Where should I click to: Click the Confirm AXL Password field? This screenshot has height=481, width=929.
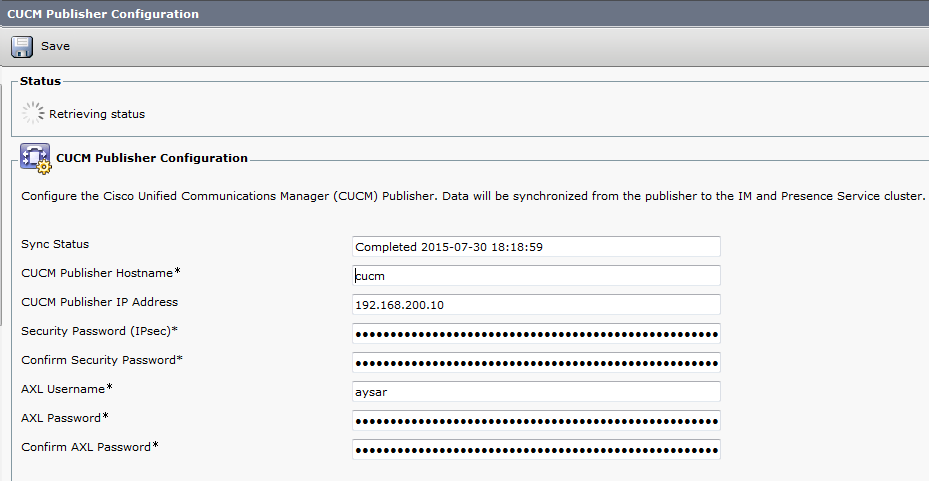[x=536, y=449]
